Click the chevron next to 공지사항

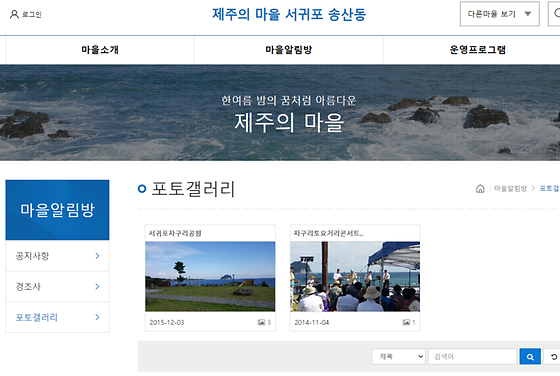point(97,256)
